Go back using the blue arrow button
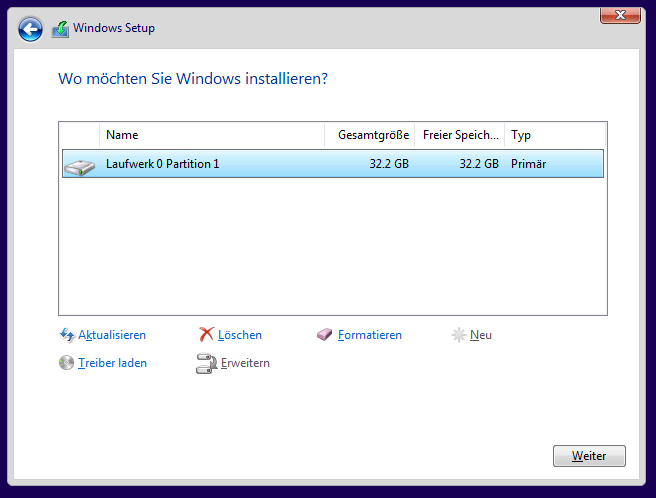The height and width of the screenshot is (498, 656). click(30, 29)
